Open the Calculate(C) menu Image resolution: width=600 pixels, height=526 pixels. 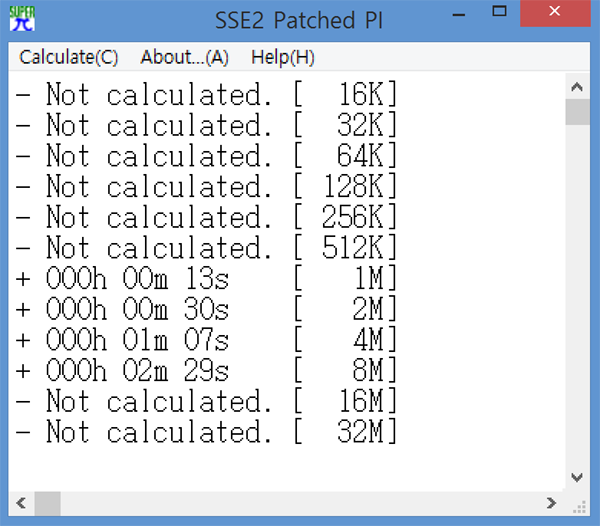pyautogui.click(x=69, y=57)
